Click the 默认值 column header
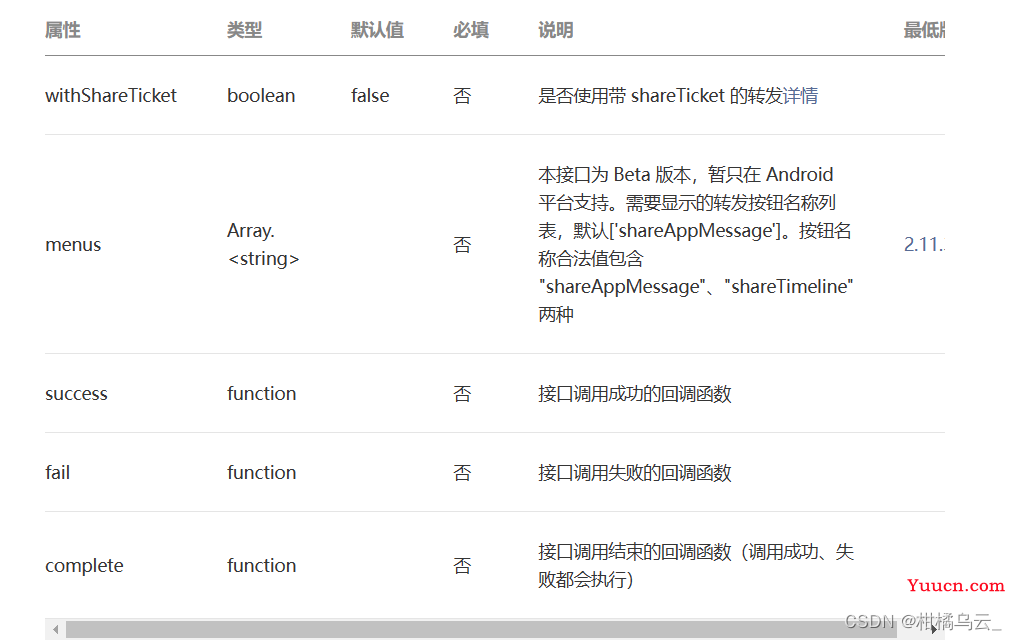 (x=377, y=30)
